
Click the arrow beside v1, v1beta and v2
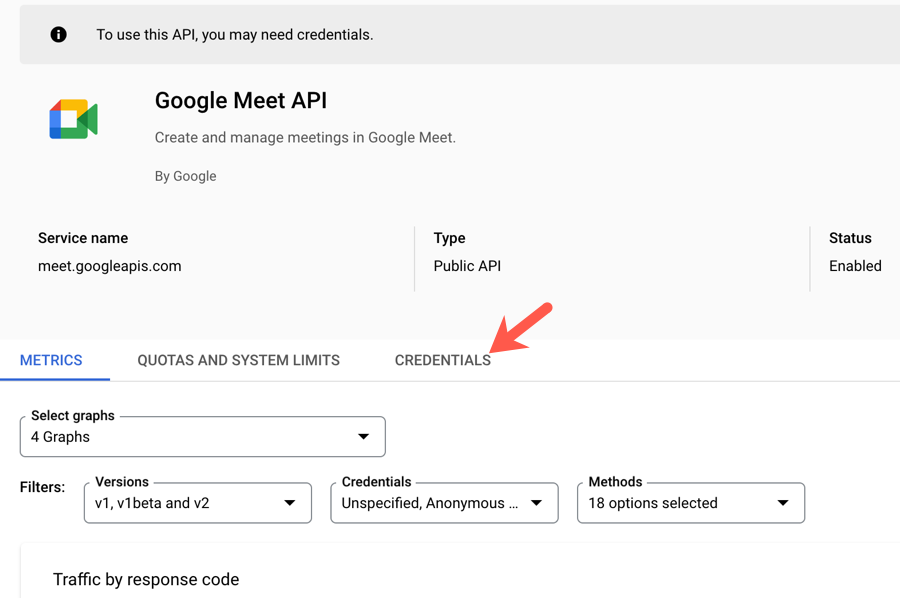click(290, 503)
